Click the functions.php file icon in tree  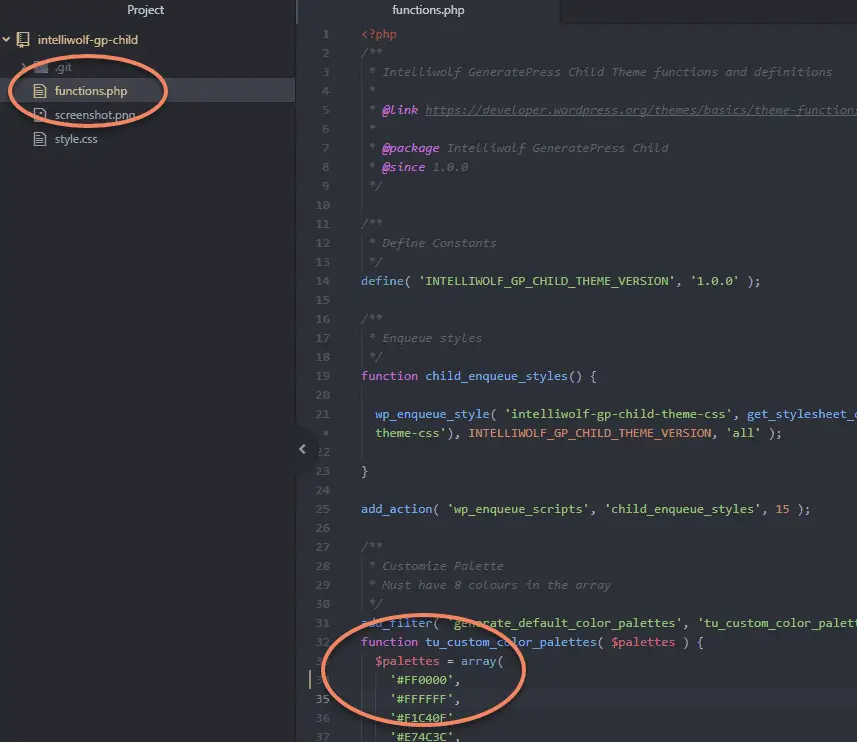click(x=40, y=91)
